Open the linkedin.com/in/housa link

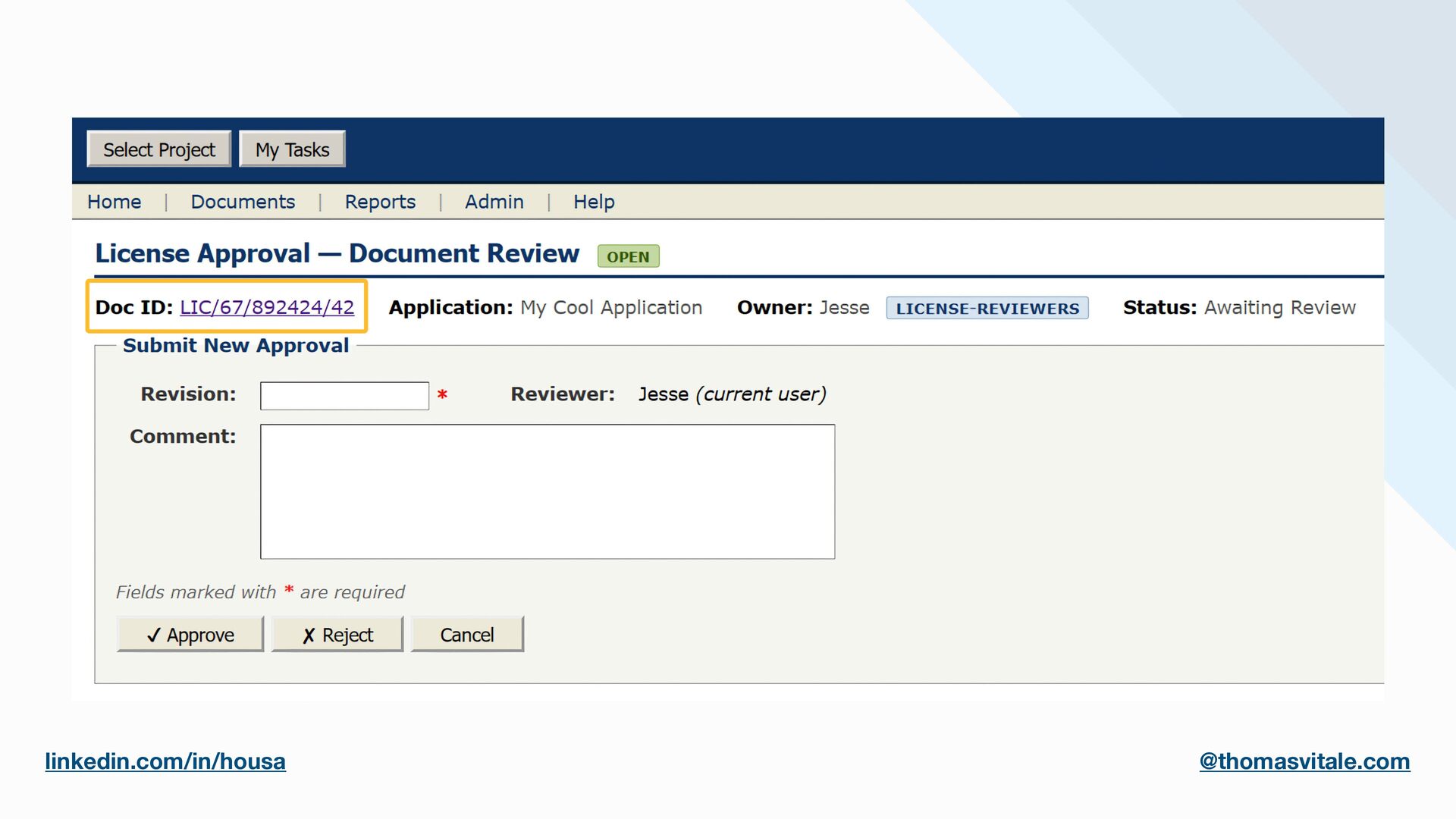pos(165,761)
